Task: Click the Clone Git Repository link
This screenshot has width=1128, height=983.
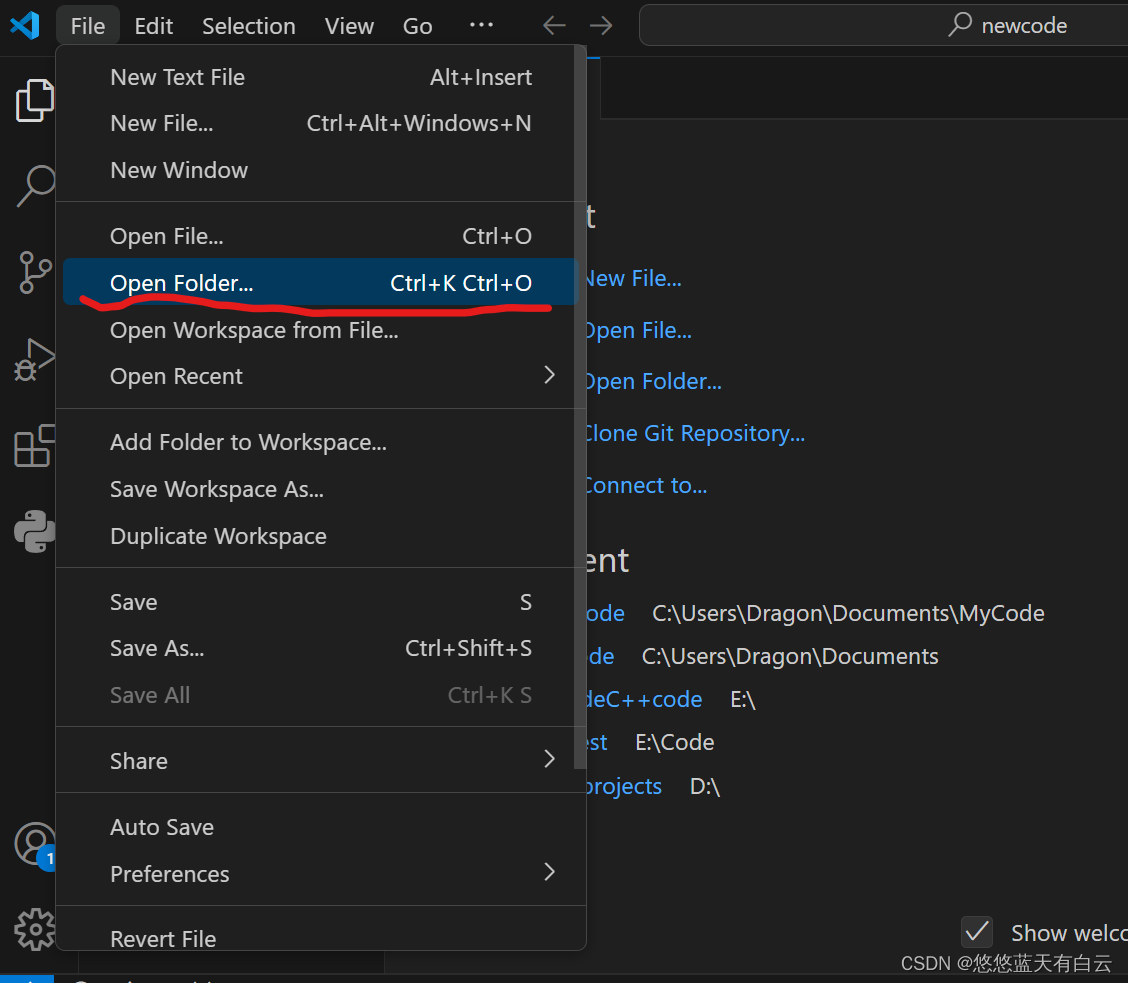Action: [694, 433]
